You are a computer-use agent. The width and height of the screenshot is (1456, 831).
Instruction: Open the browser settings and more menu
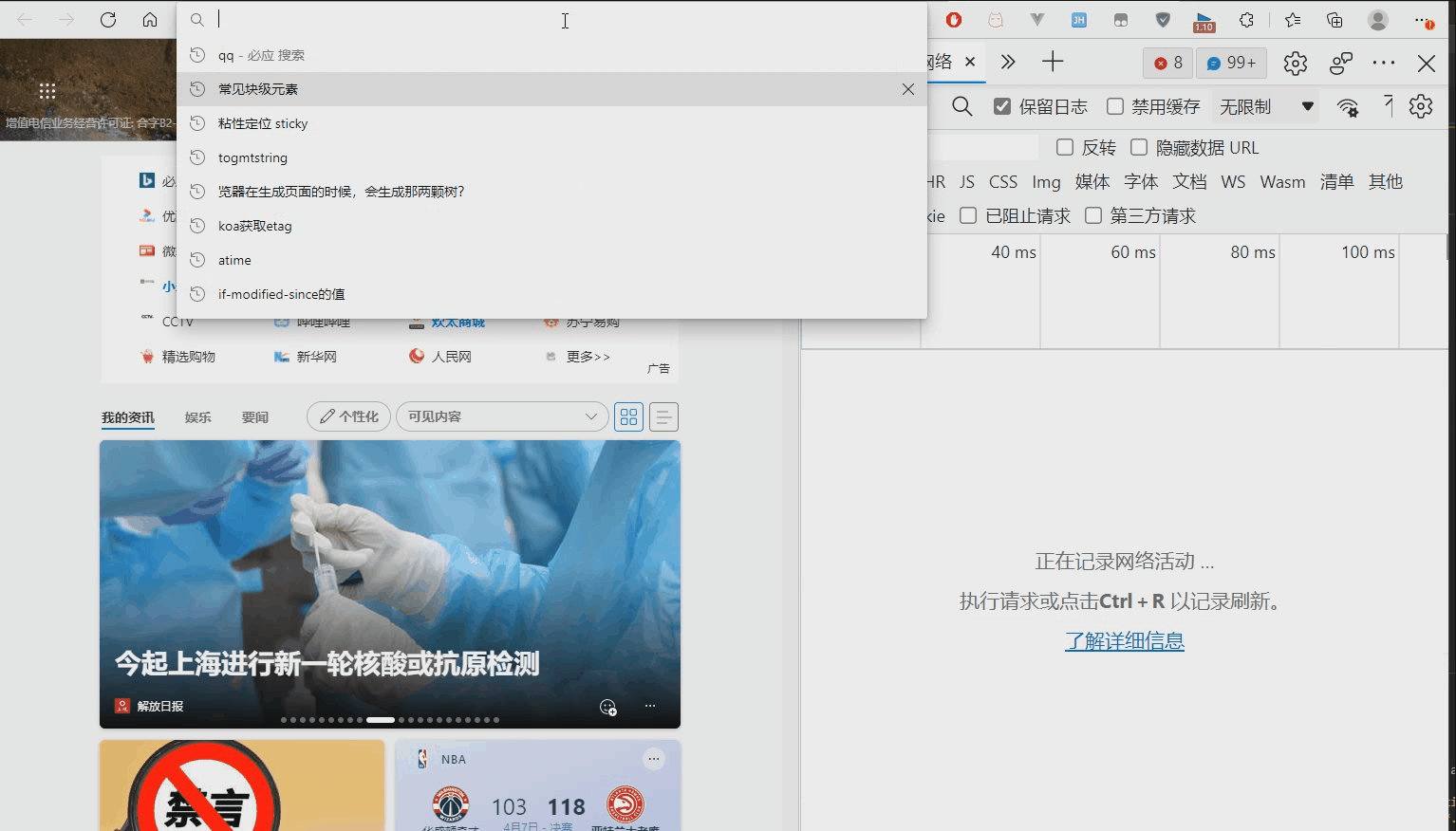pos(1424,20)
